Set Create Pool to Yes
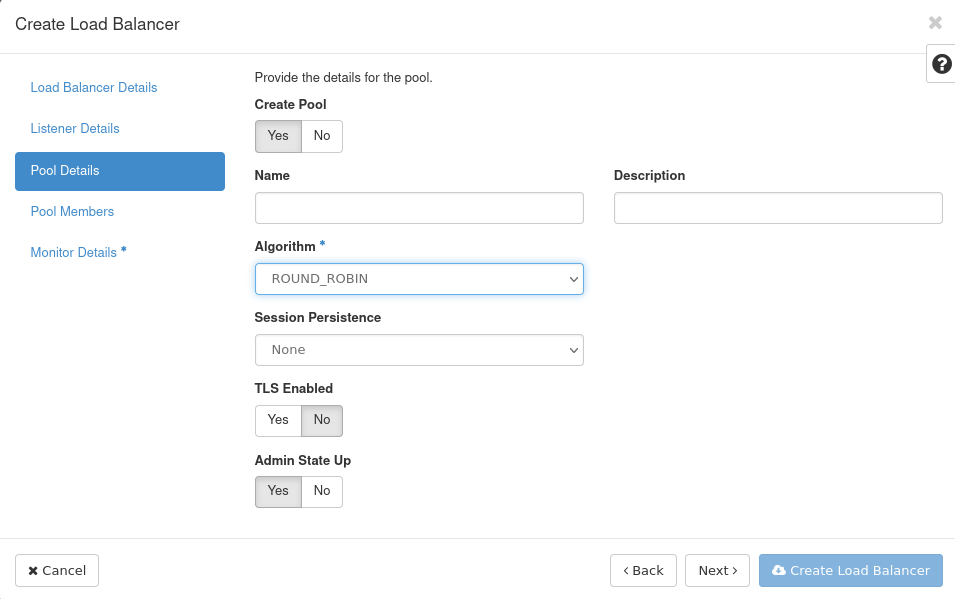Image resolution: width=955 pixels, height=599 pixels. [x=278, y=136]
